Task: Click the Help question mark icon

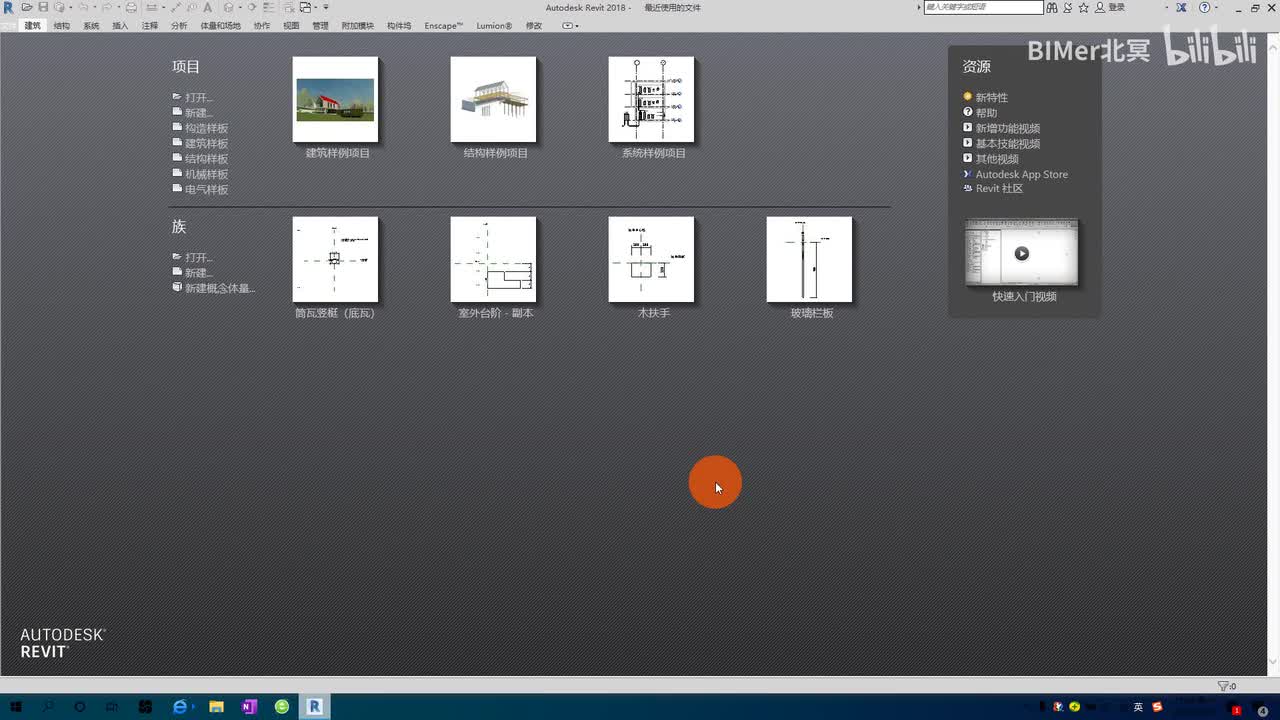Action: pyautogui.click(x=1204, y=8)
